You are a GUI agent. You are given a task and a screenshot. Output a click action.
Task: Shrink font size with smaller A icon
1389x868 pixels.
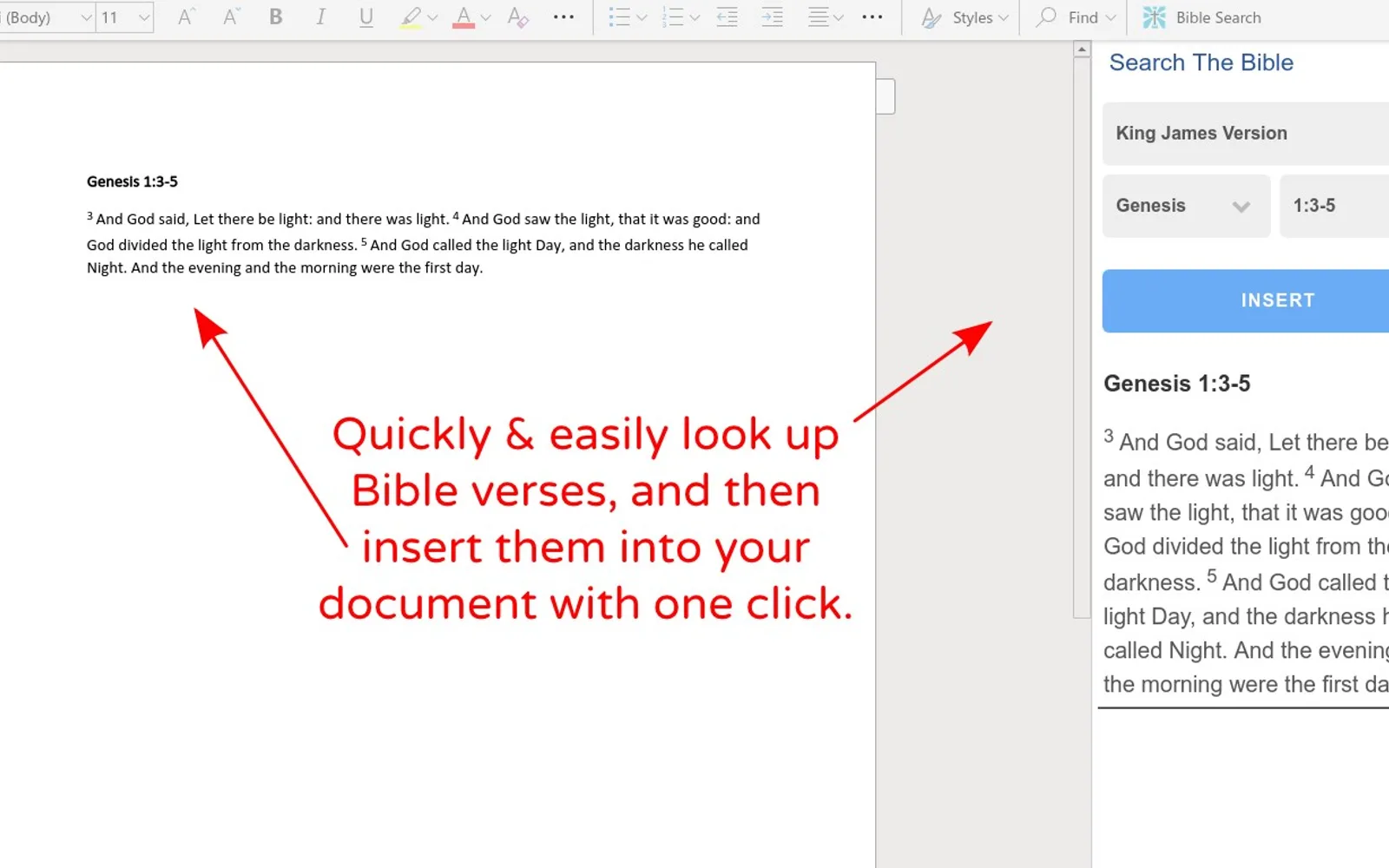click(x=230, y=17)
